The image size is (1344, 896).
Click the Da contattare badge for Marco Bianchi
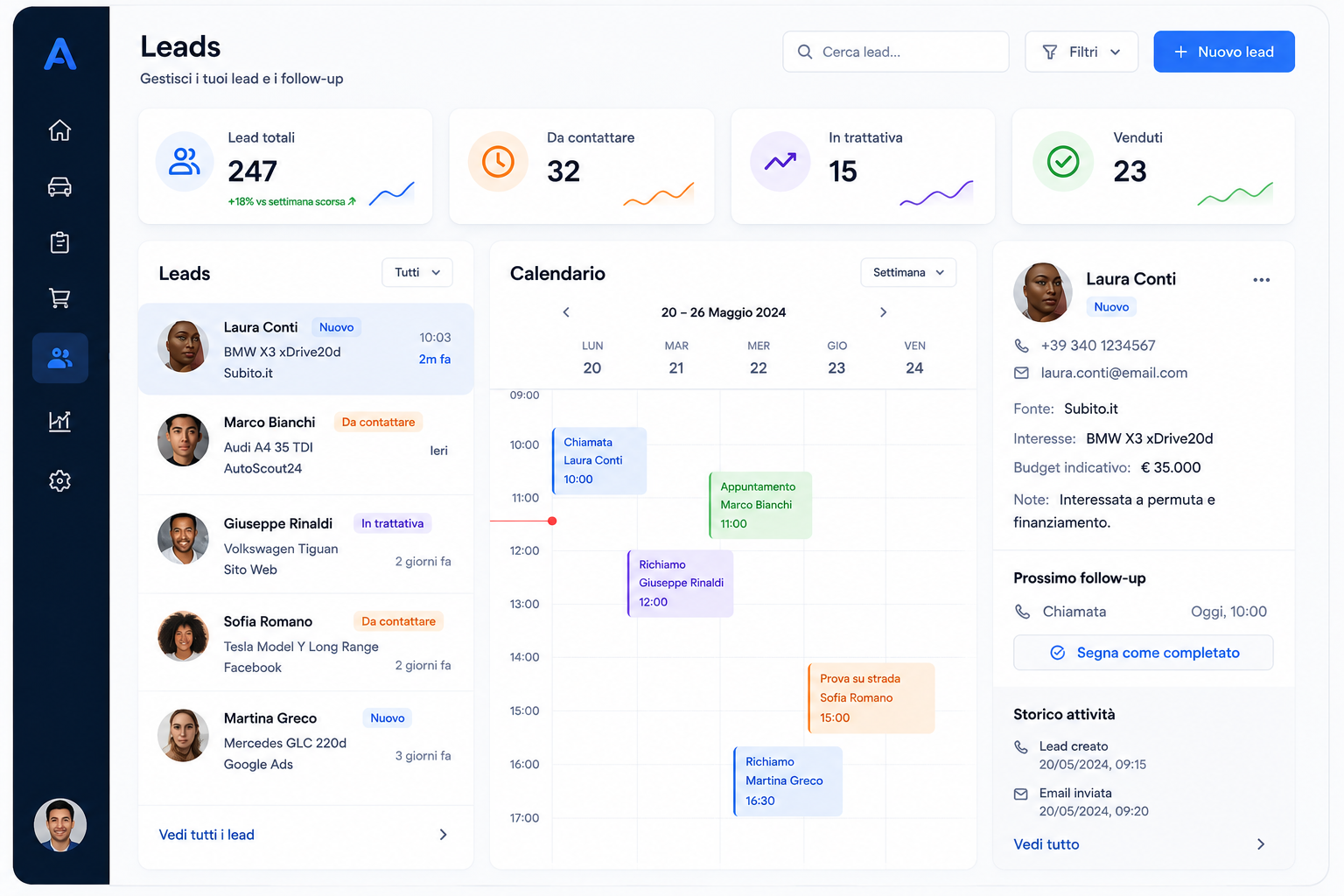(378, 422)
